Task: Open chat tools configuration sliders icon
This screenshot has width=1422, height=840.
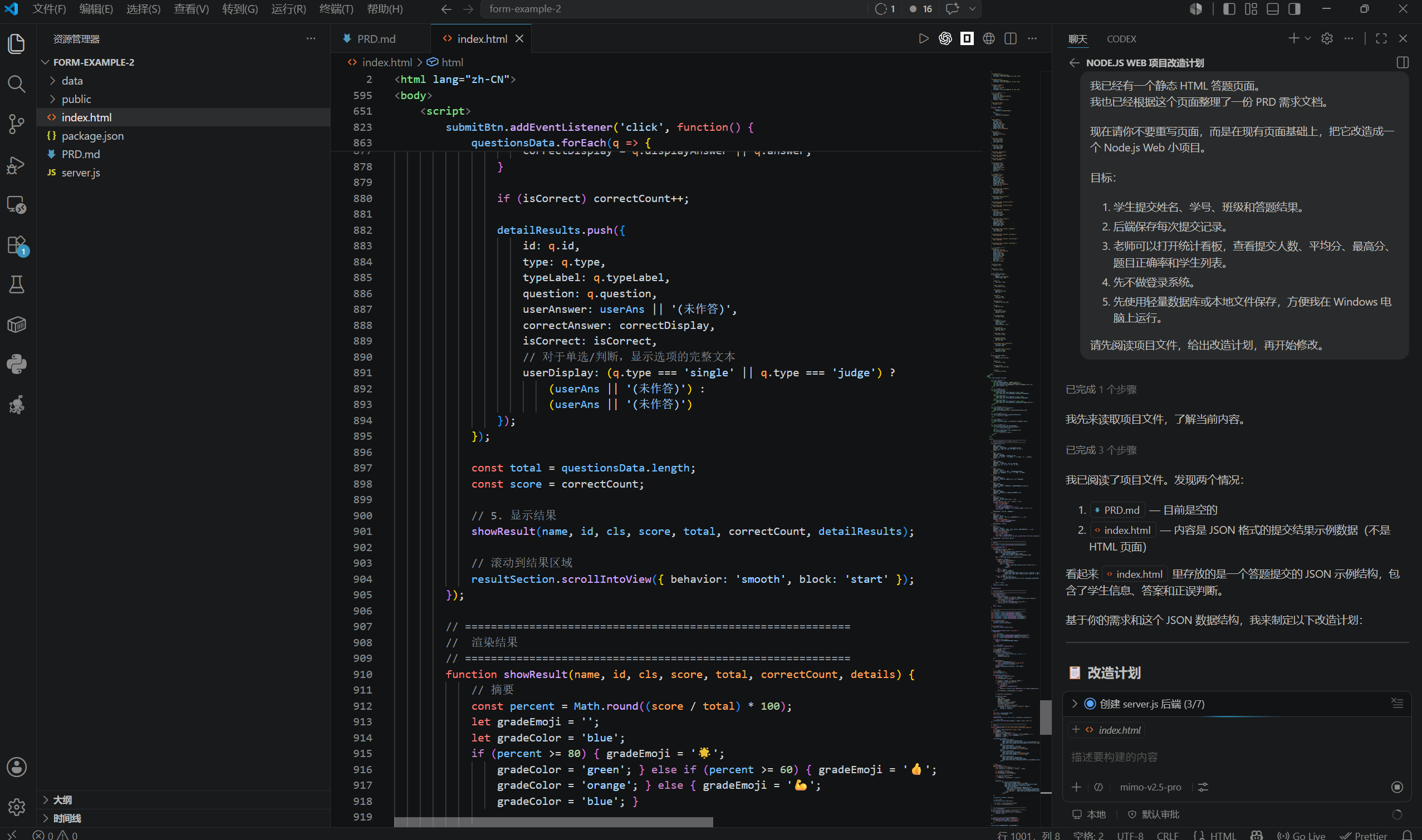Action: tap(1203, 787)
